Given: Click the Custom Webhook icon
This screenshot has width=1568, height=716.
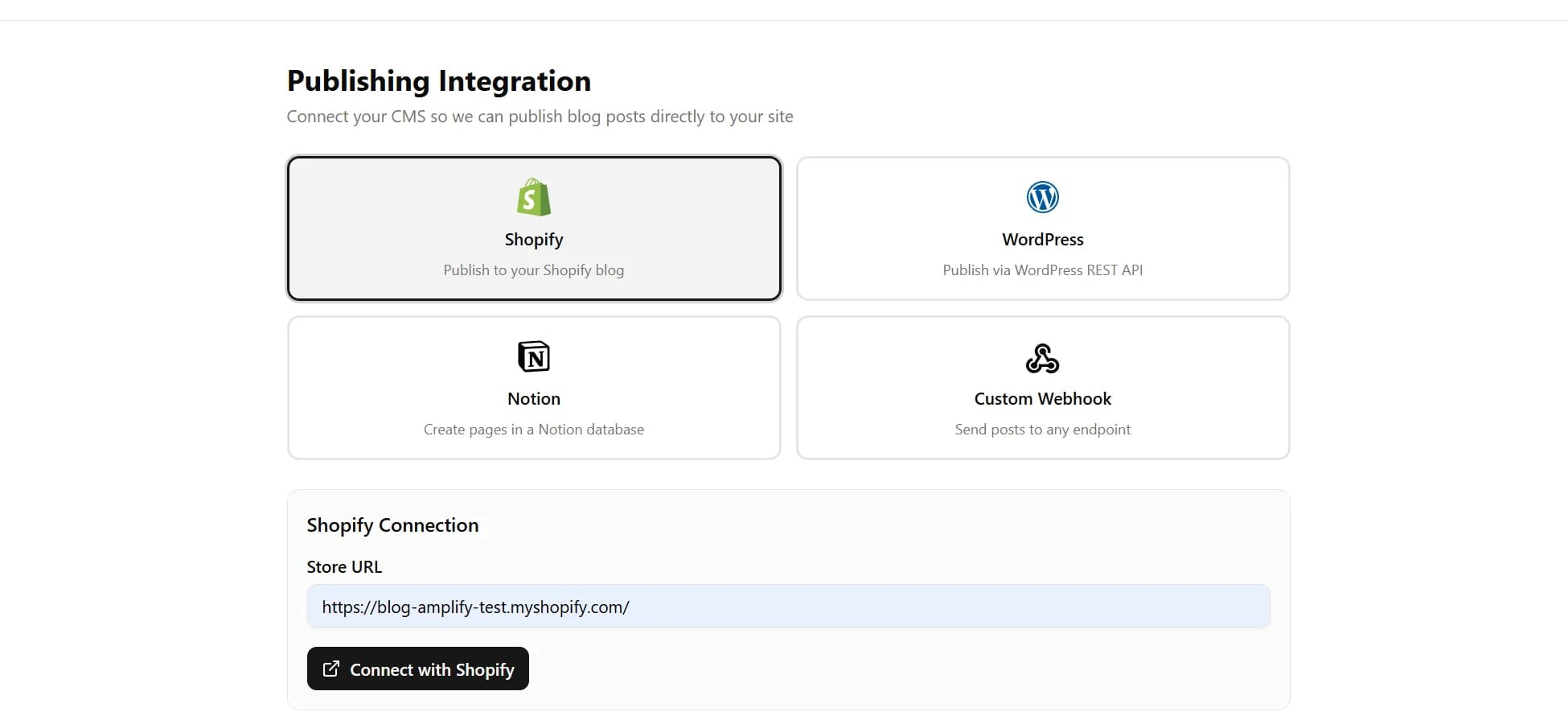Looking at the screenshot, I should pyautogui.click(x=1043, y=358).
